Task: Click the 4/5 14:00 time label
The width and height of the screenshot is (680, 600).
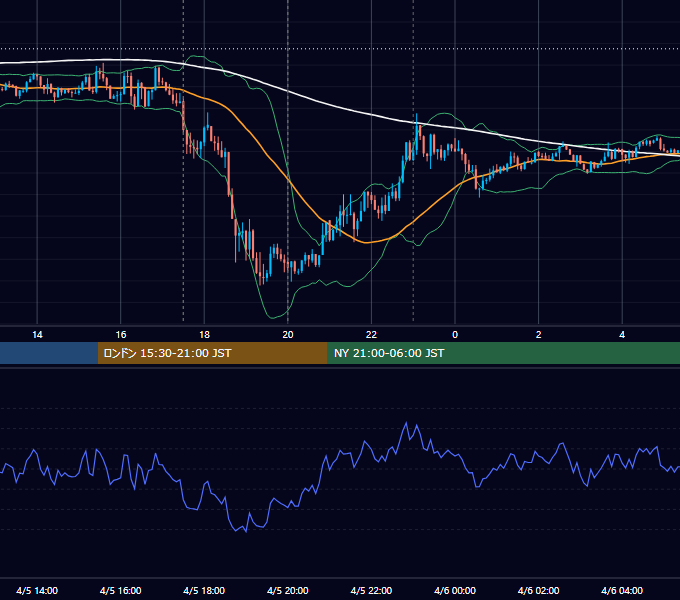Action: (37, 590)
